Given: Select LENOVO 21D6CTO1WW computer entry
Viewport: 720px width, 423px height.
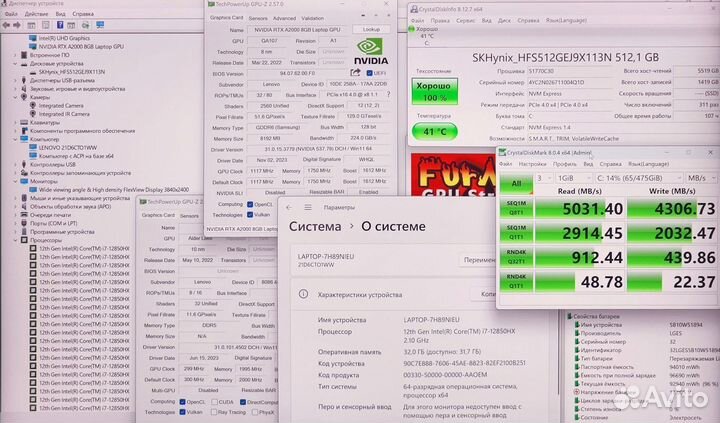Looking at the screenshot, I should click(x=68, y=147).
